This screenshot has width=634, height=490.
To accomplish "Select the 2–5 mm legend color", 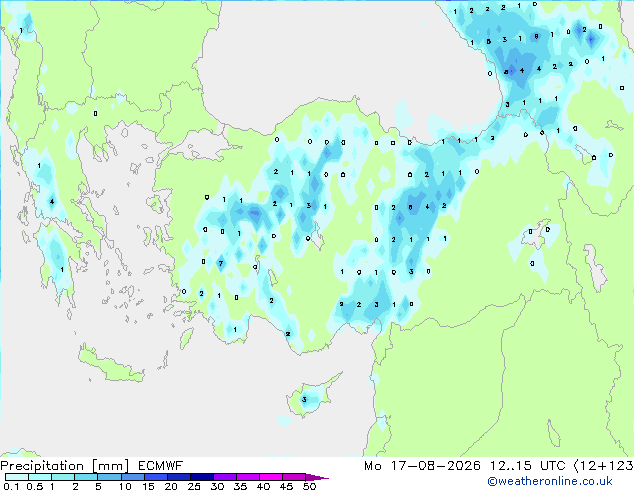I will [x=87, y=477].
